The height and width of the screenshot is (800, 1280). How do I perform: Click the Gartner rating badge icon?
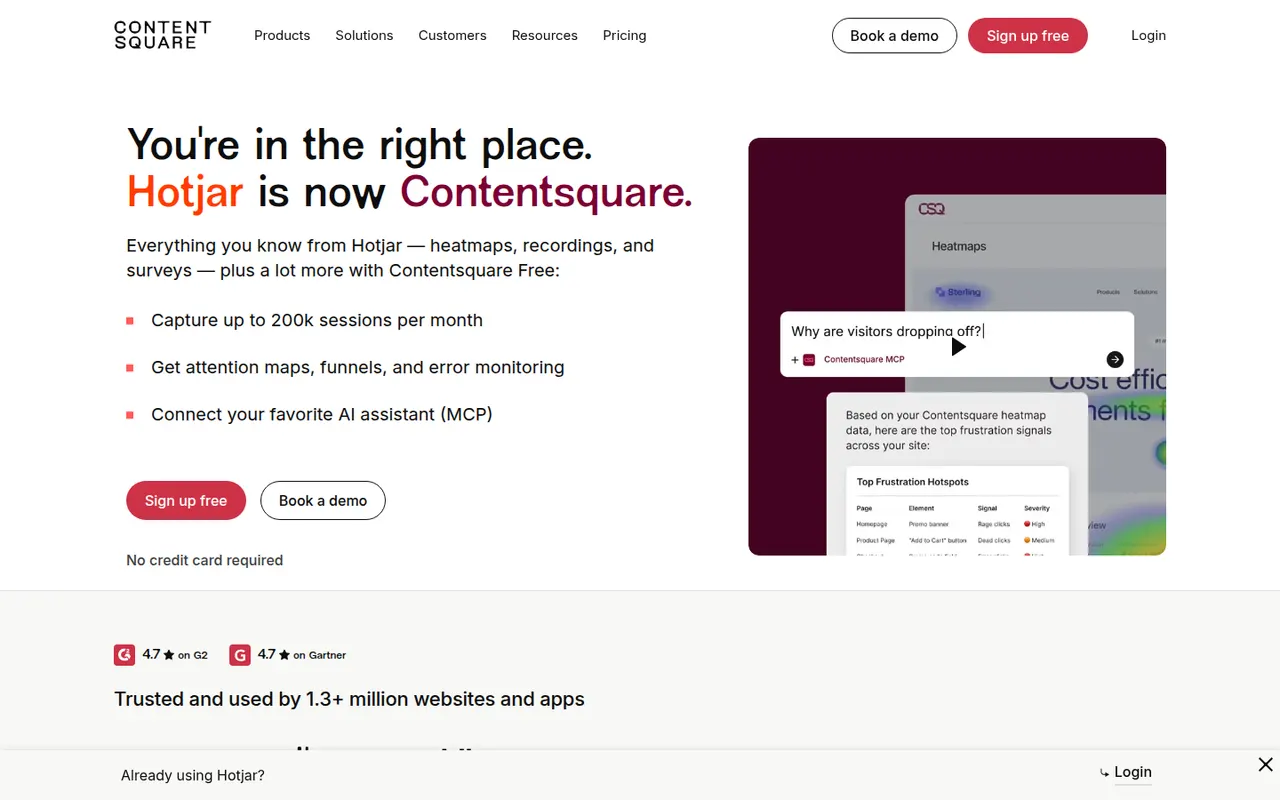point(240,655)
